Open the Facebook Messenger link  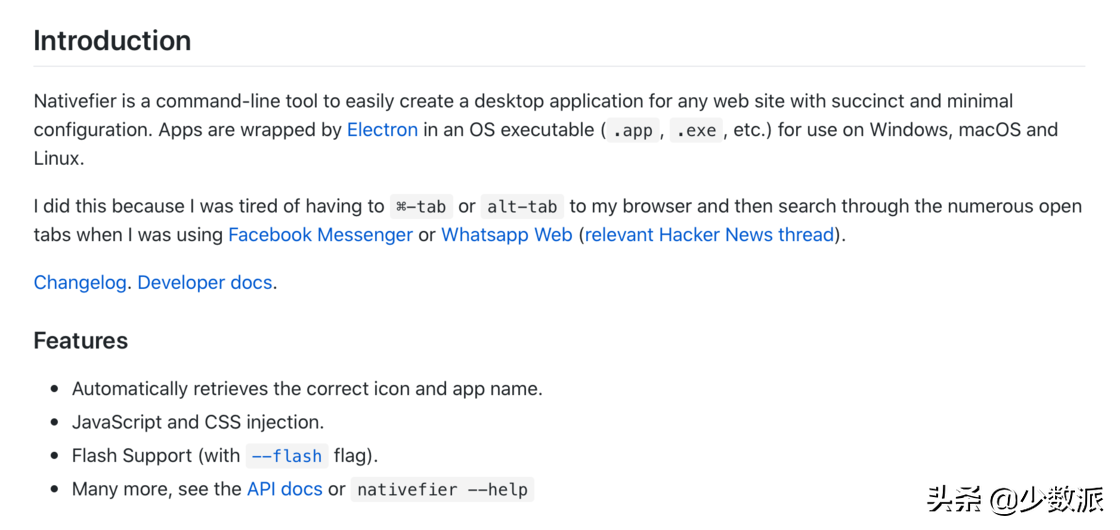click(320, 235)
